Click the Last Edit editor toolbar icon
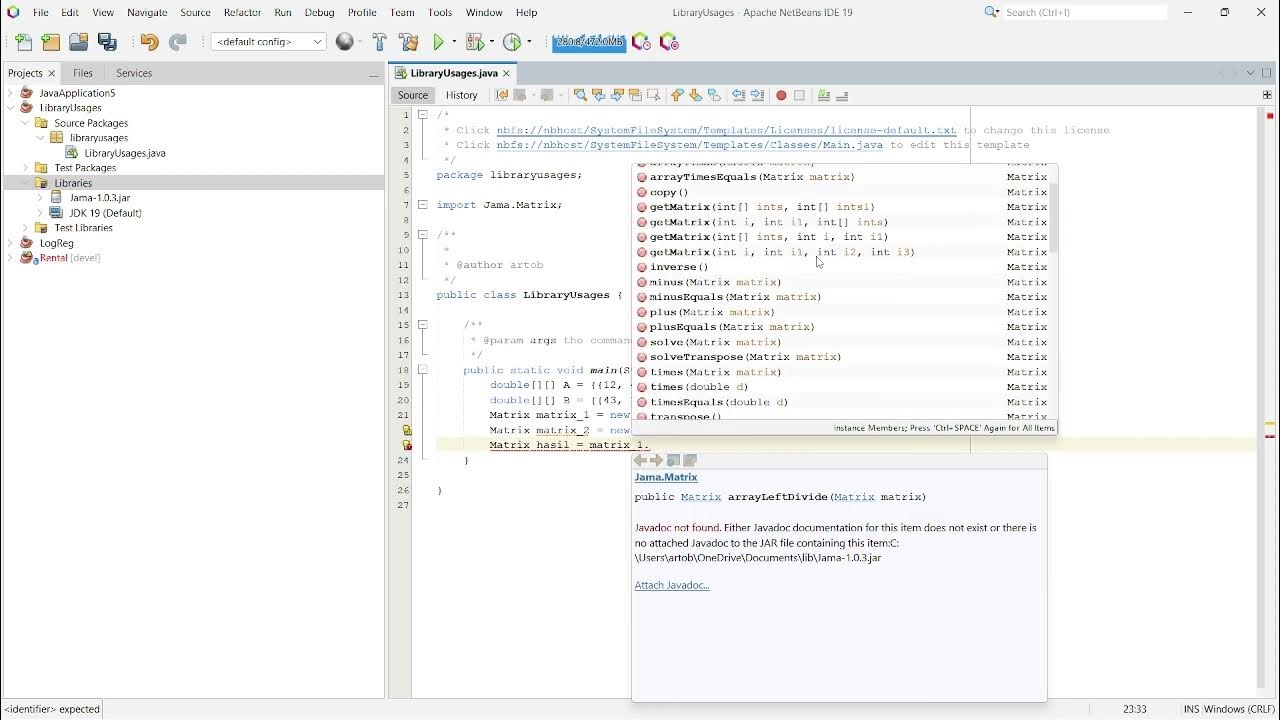 [x=502, y=95]
